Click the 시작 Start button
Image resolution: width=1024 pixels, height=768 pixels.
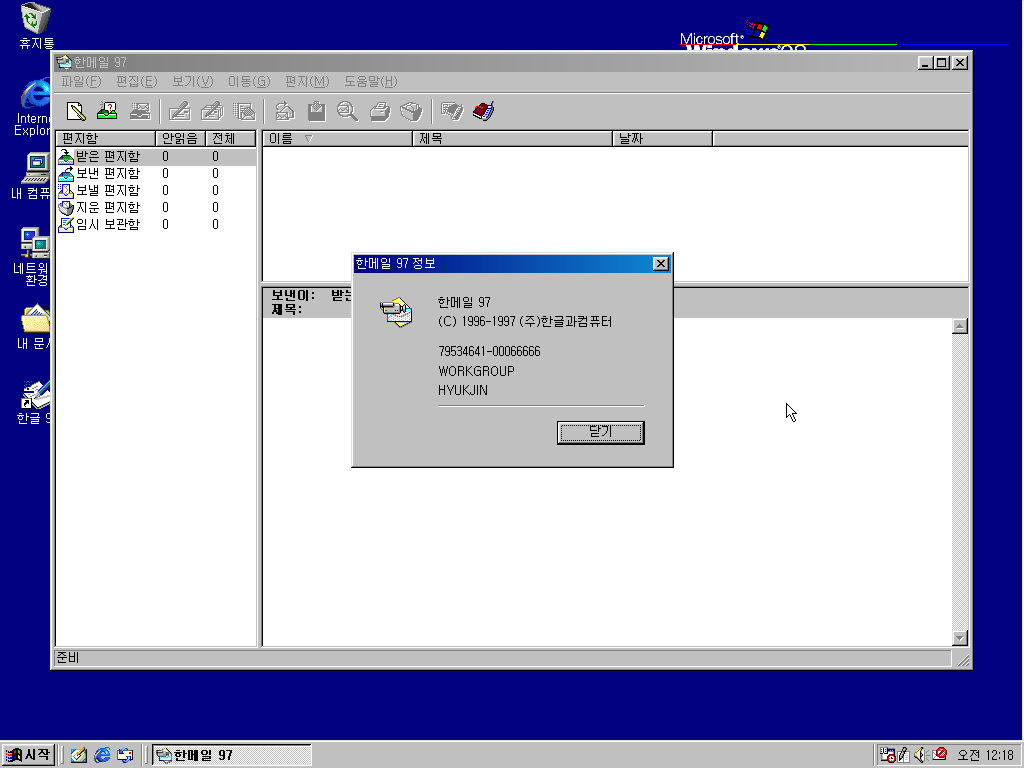click(28, 755)
